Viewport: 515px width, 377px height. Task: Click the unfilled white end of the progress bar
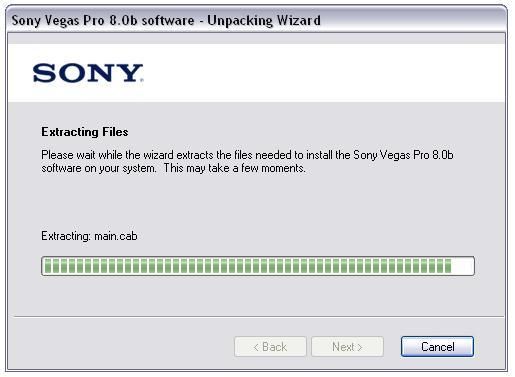click(x=462, y=266)
